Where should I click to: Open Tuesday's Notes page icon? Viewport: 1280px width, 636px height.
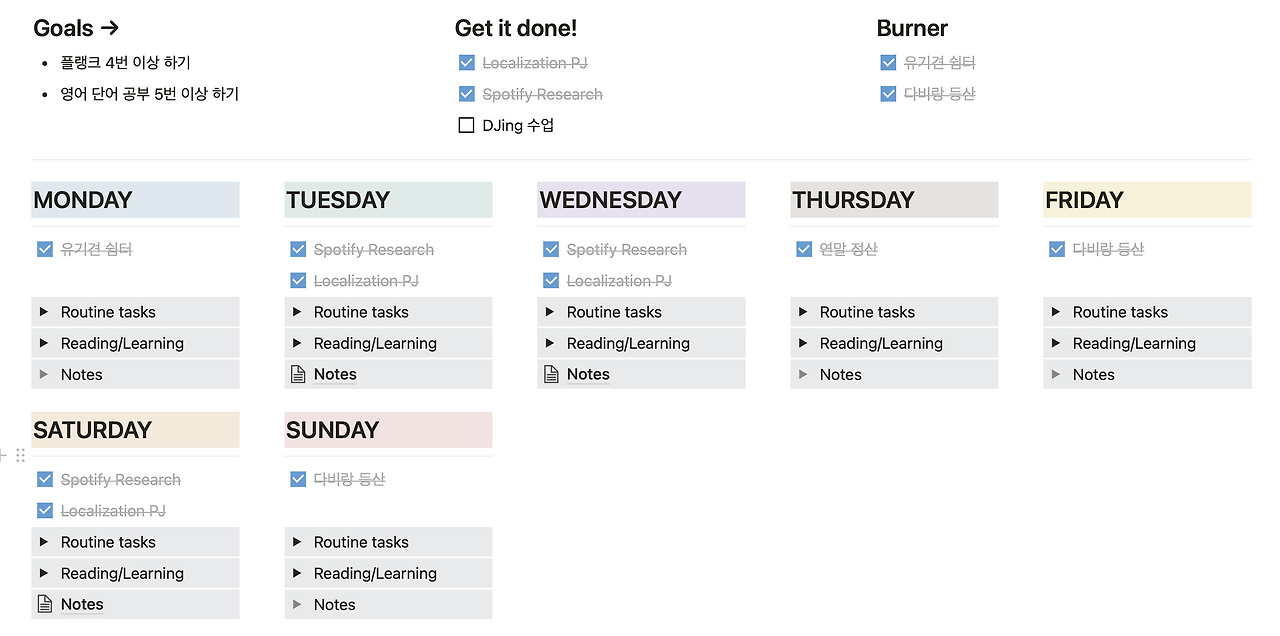click(x=298, y=374)
